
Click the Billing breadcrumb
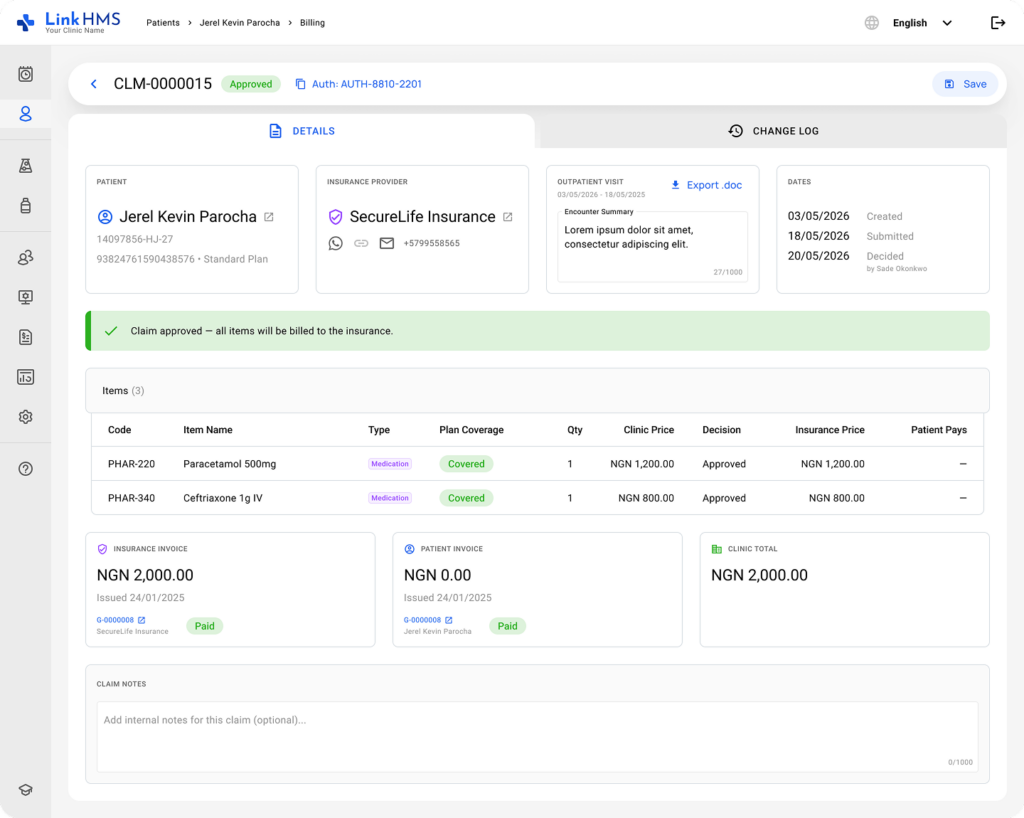click(x=312, y=23)
